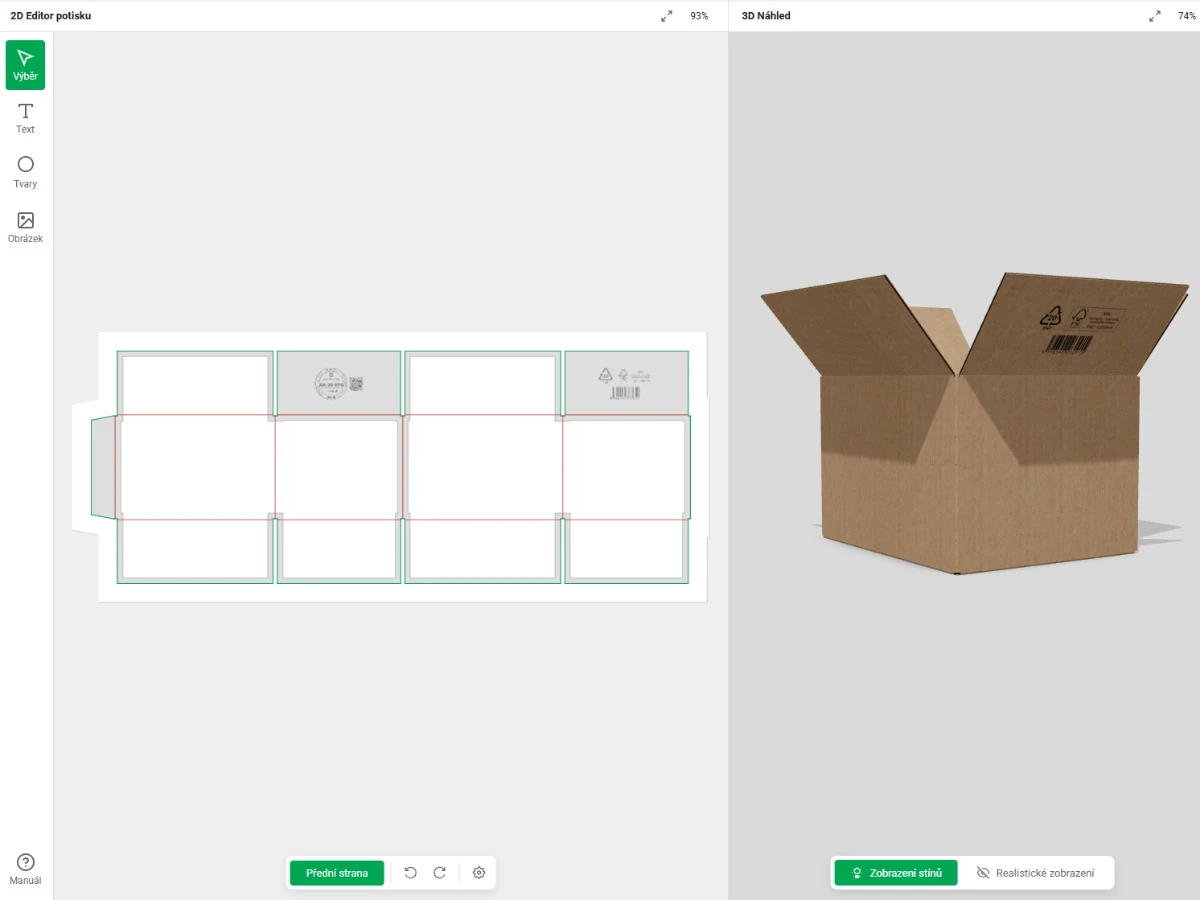
Task: Switch side using Přední strana button
Action: coord(337,873)
